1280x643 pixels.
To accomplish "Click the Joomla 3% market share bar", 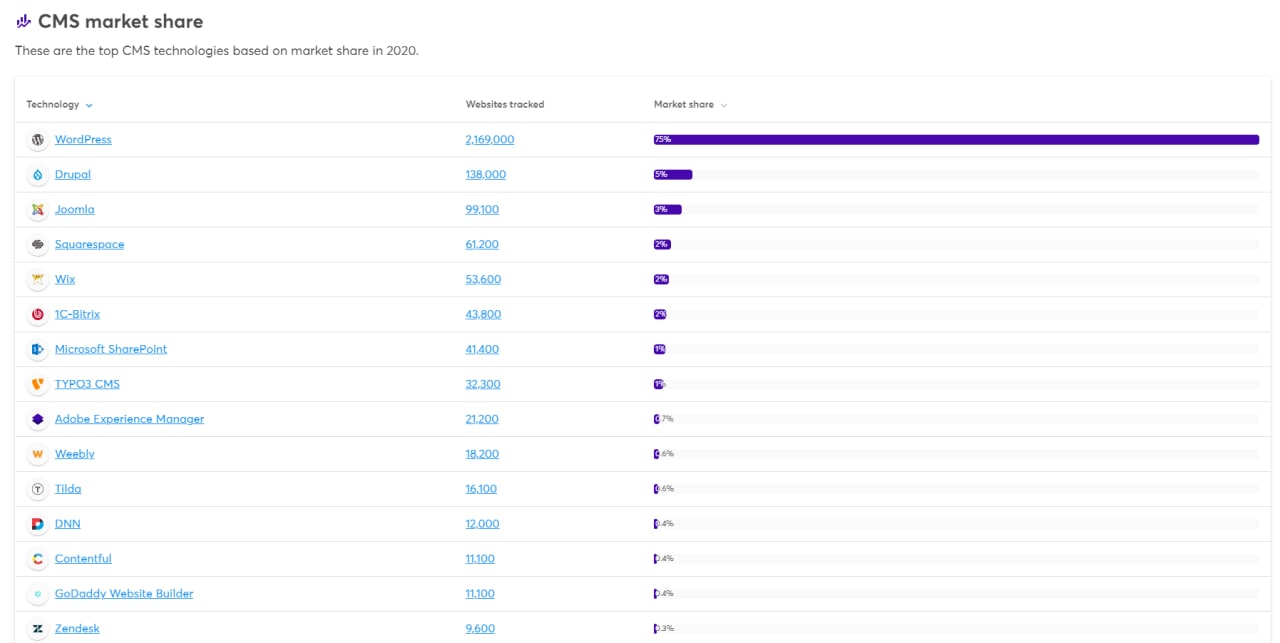I will click(668, 210).
